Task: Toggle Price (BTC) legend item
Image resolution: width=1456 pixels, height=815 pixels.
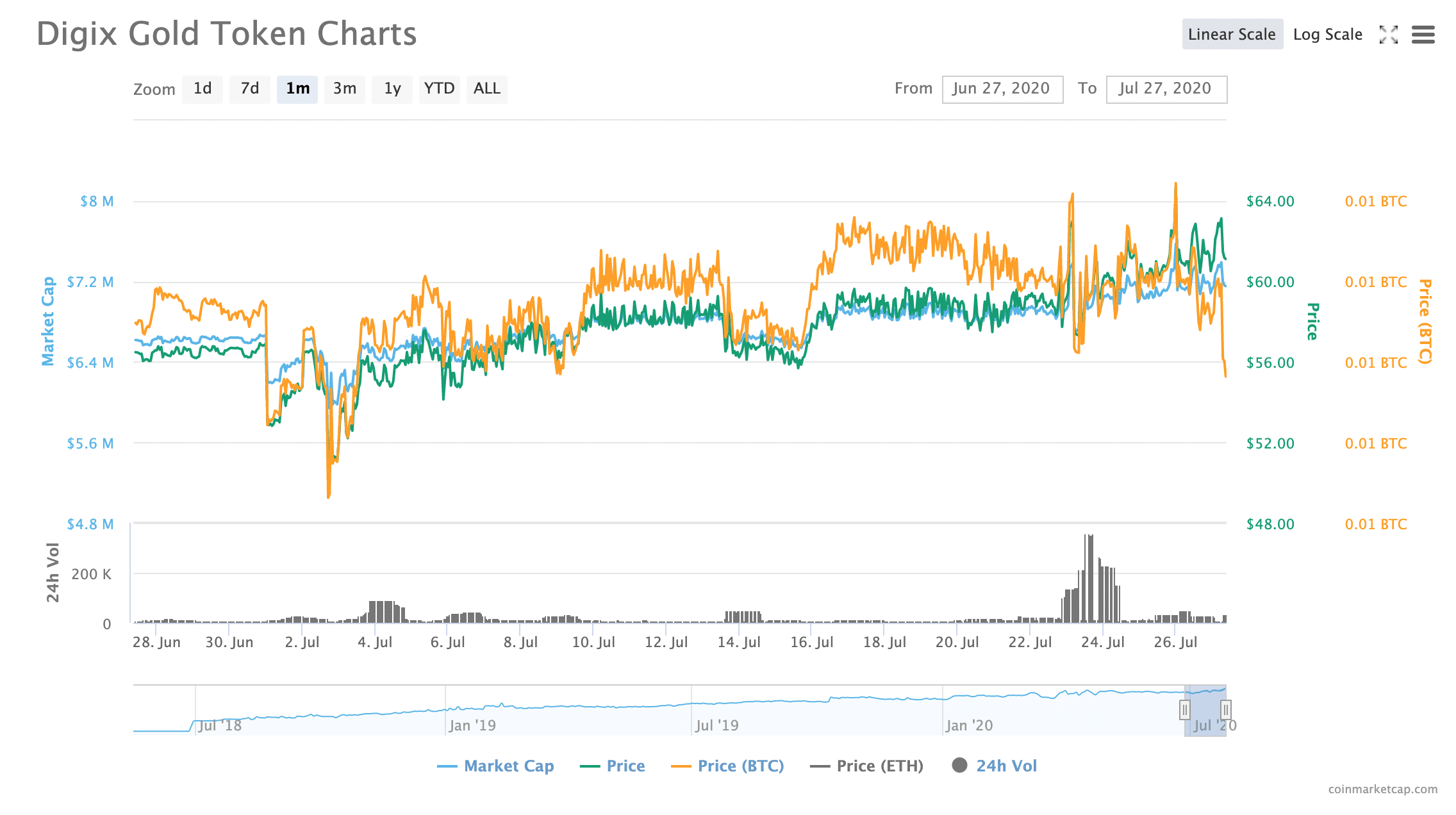Action: click(740, 766)
